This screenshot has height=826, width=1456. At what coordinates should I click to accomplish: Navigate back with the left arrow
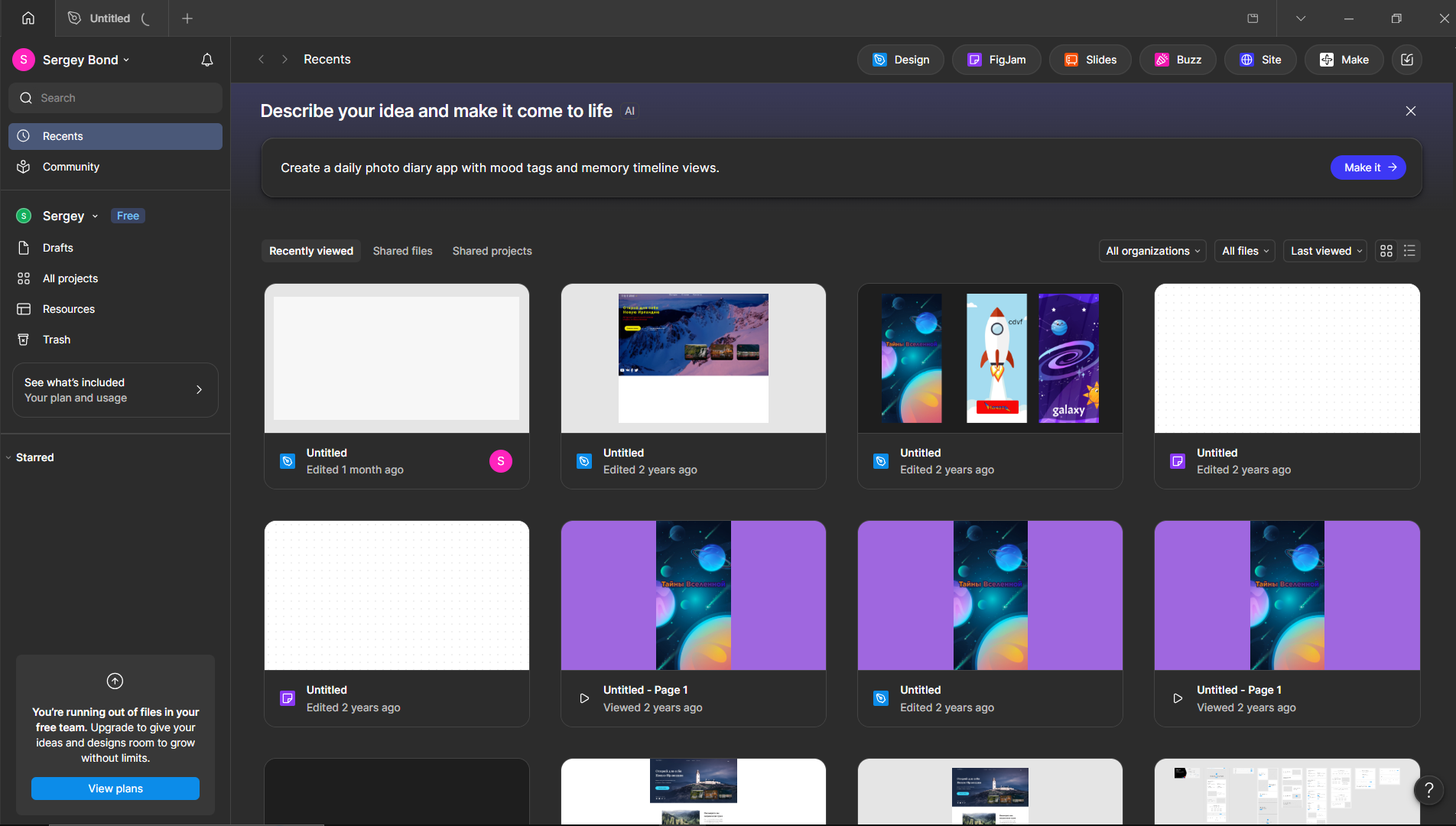(262, 60)
